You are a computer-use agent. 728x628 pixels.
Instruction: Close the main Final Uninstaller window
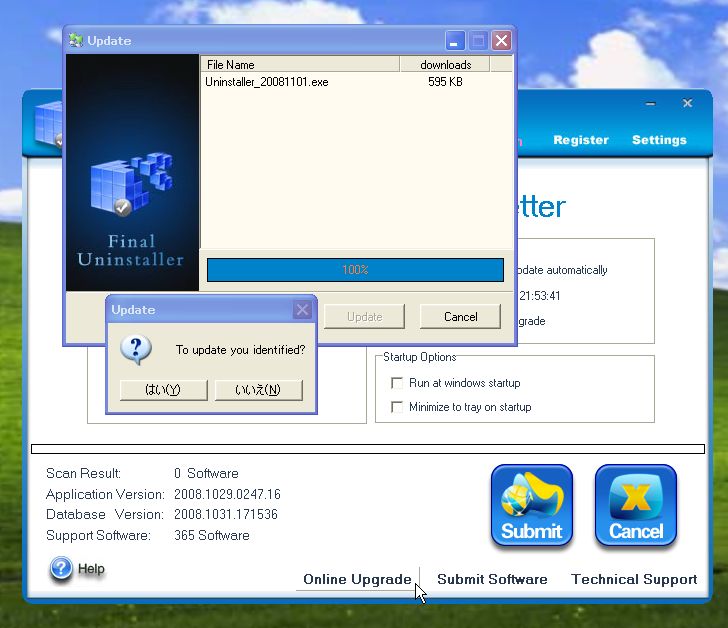click(688, 103)
